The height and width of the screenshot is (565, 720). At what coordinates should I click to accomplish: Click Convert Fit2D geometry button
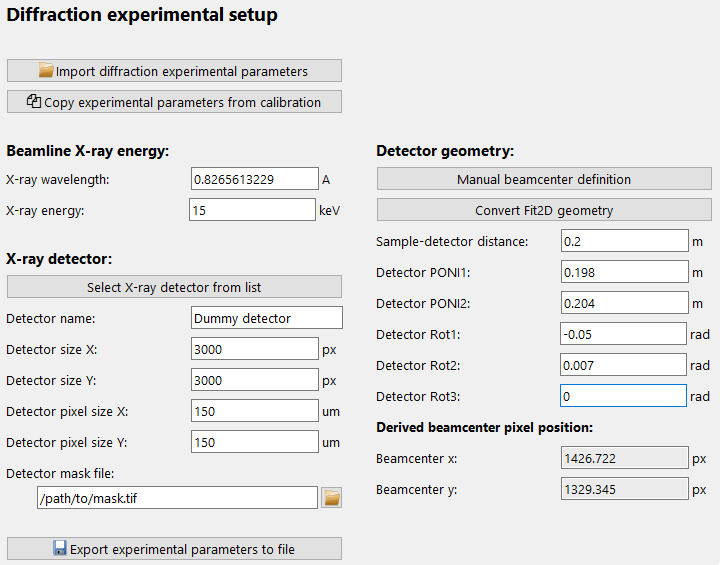(544, 211)
